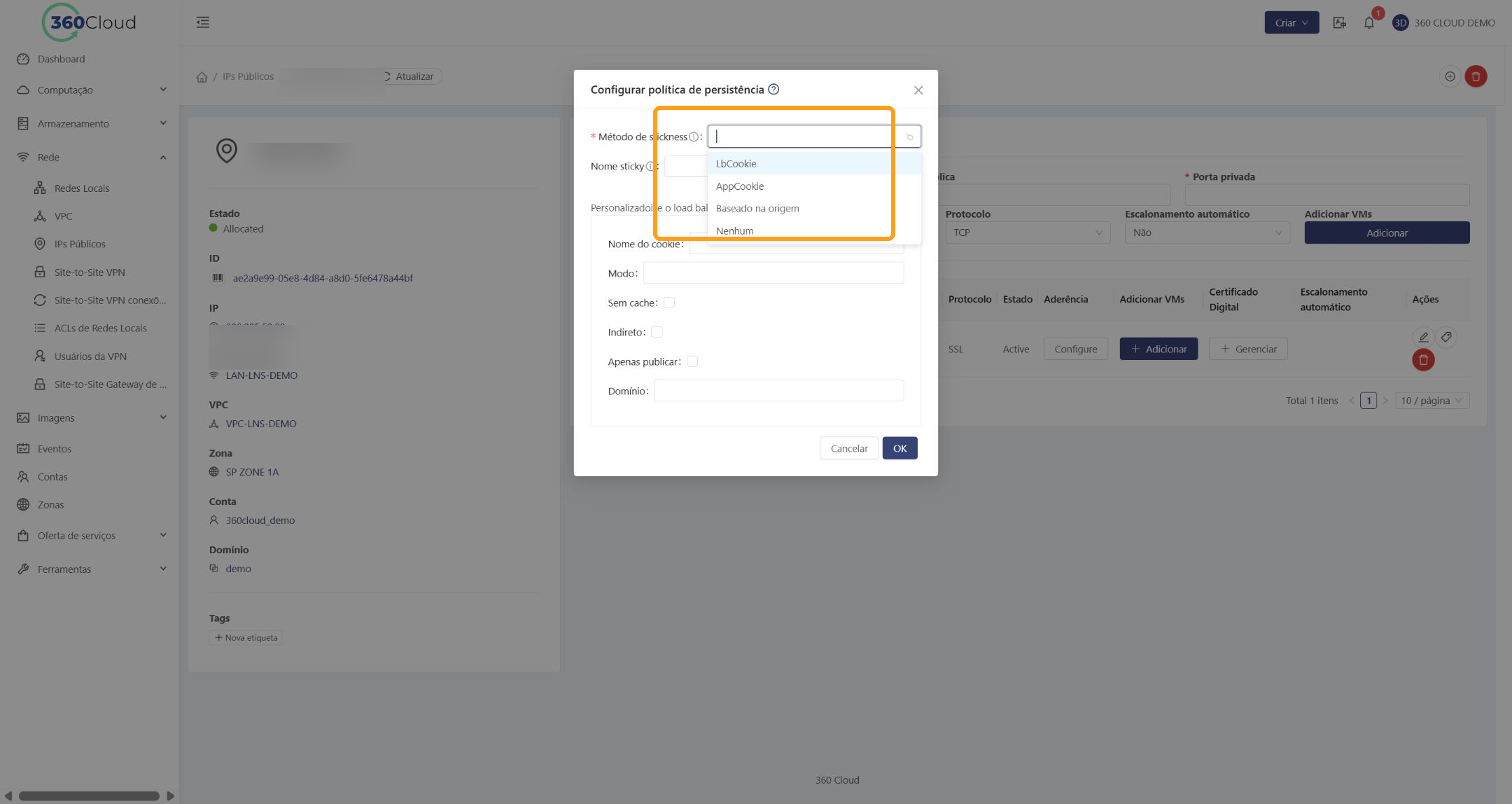Click the Domínio input field
This screenshot has height=804, width=1512.
(778, 391)
